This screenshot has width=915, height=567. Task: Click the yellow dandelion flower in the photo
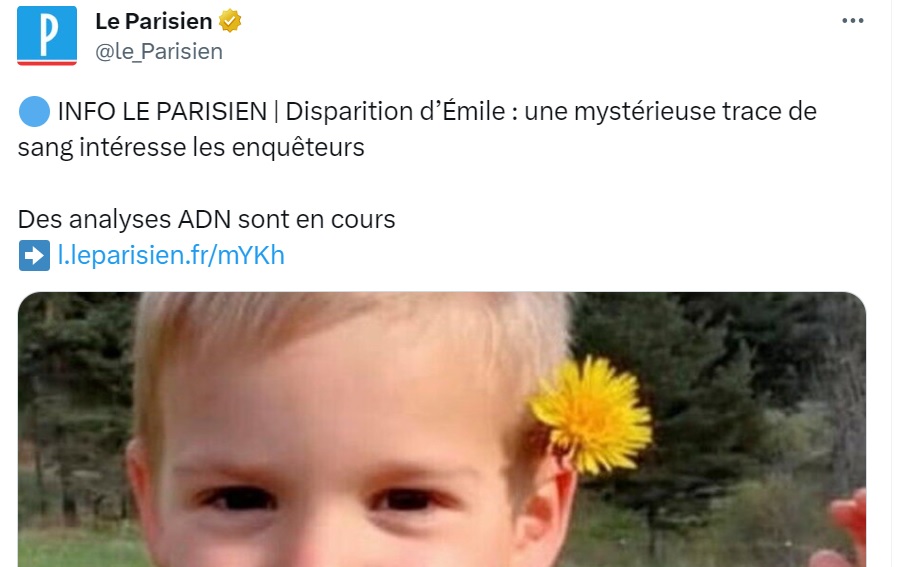591,415
